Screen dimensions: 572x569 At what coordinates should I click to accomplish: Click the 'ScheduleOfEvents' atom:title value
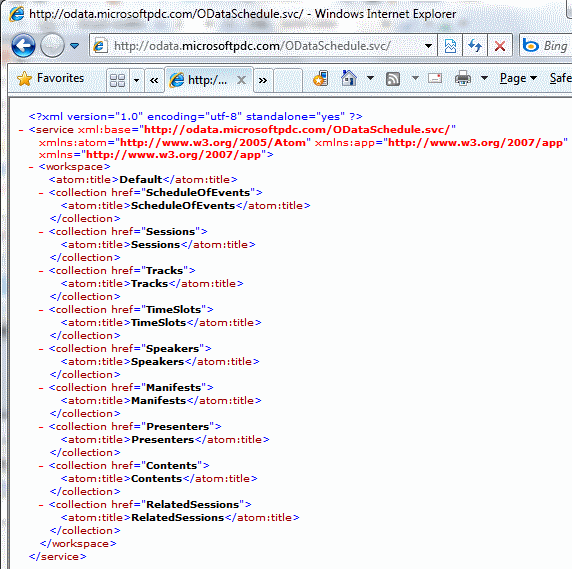pyautogui.click(x=183, y=206)
